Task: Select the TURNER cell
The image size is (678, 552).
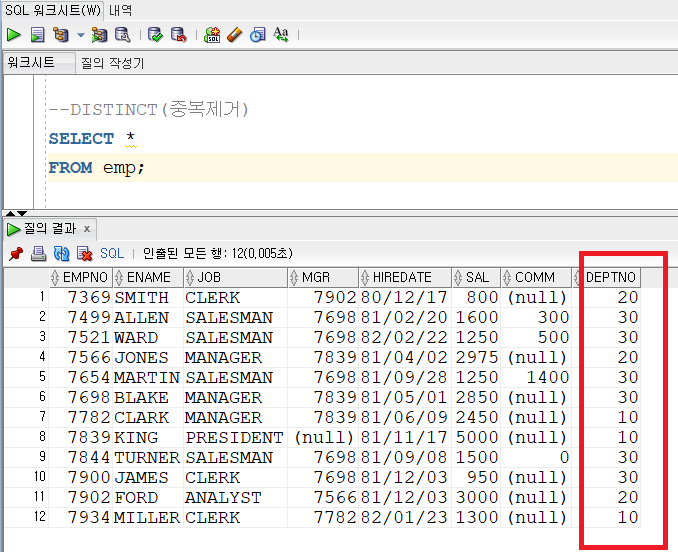Action: (x=148, y=457)
